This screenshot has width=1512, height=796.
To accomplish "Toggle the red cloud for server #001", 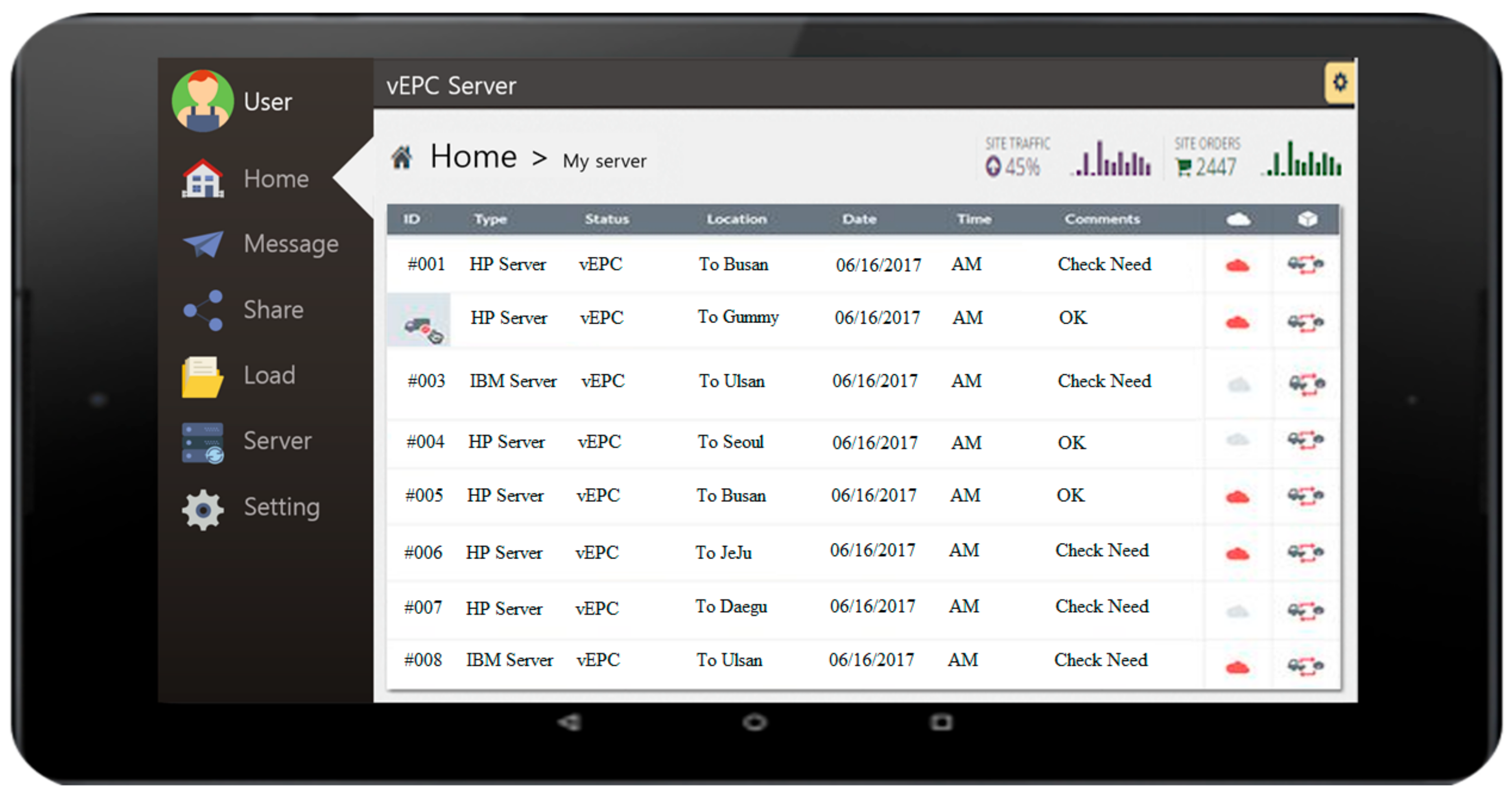I will [x=1237, y=265].
